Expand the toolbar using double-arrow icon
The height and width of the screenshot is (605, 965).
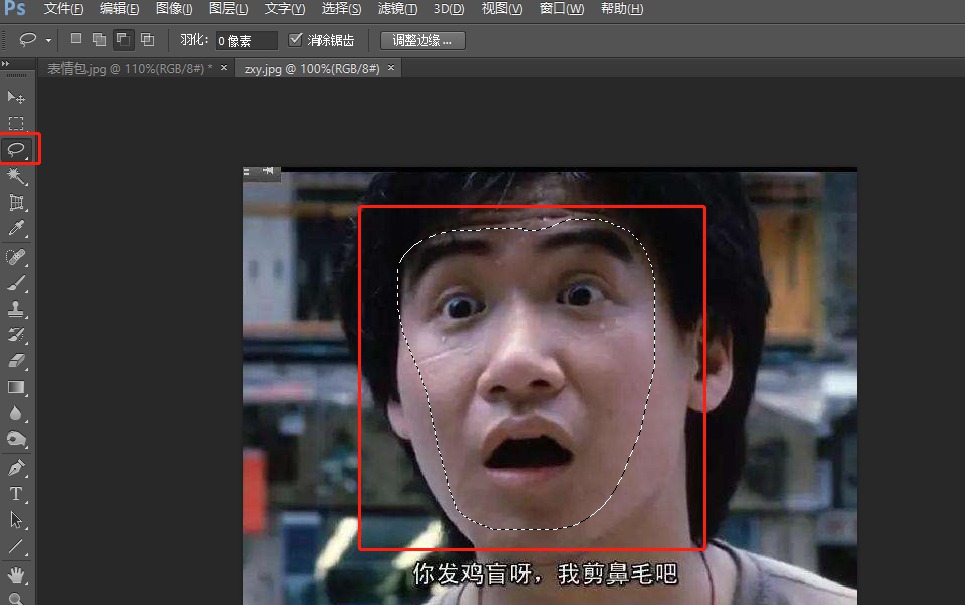(x=6, y=64)
